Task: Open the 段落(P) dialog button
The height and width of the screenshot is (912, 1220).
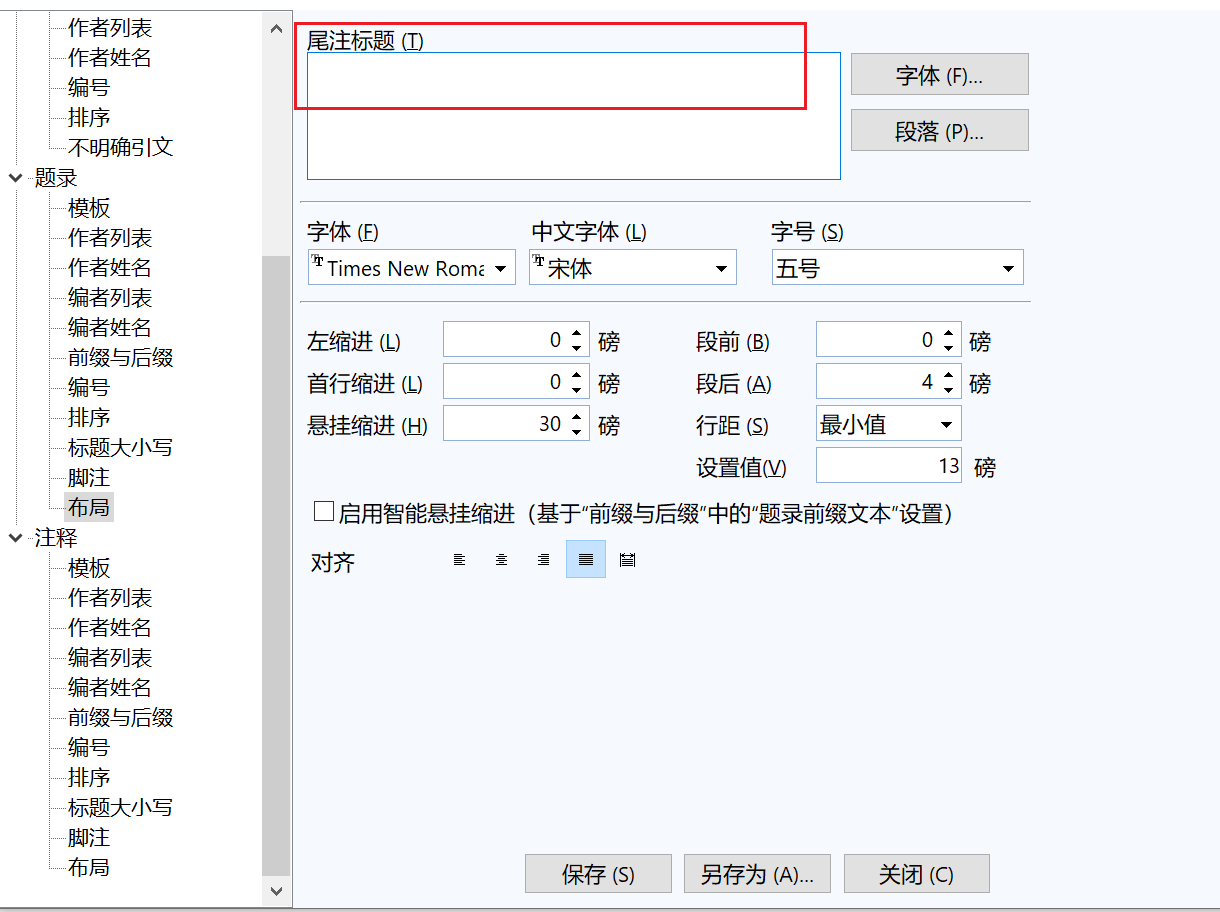Action: [x=938, y=130]
